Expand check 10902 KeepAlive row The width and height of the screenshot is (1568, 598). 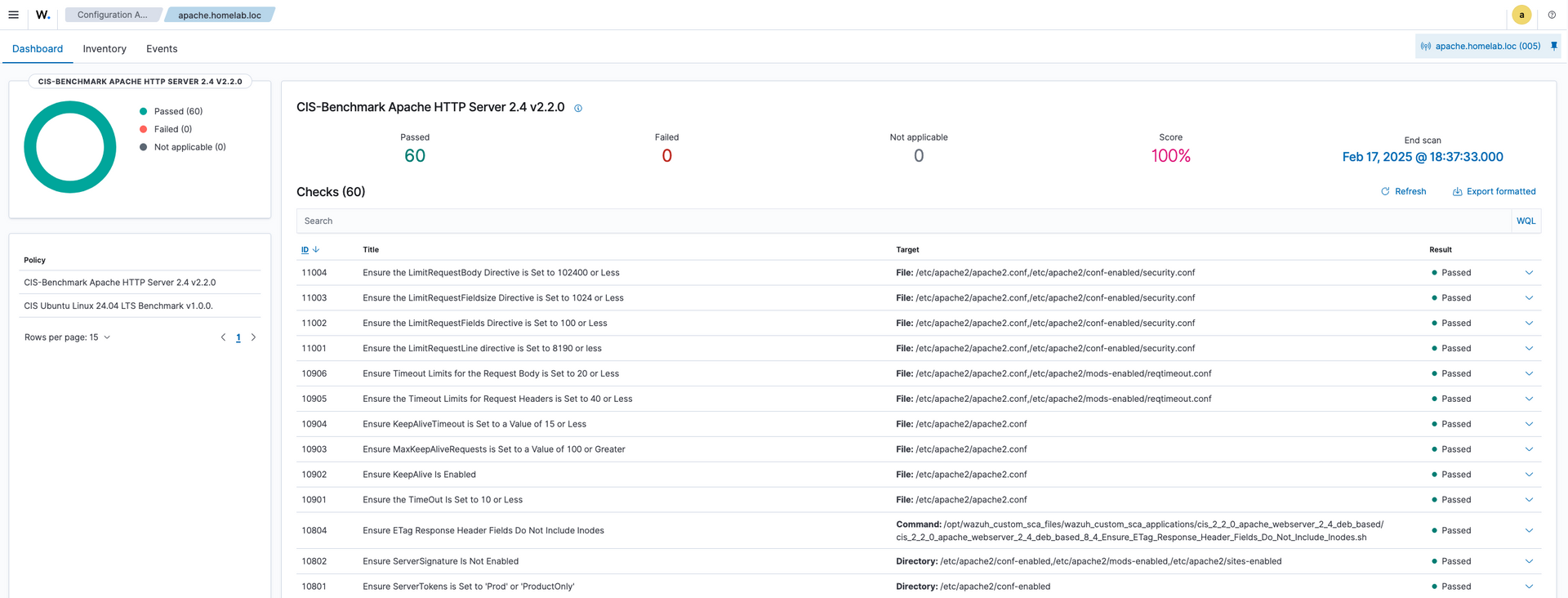(1529, 475)
